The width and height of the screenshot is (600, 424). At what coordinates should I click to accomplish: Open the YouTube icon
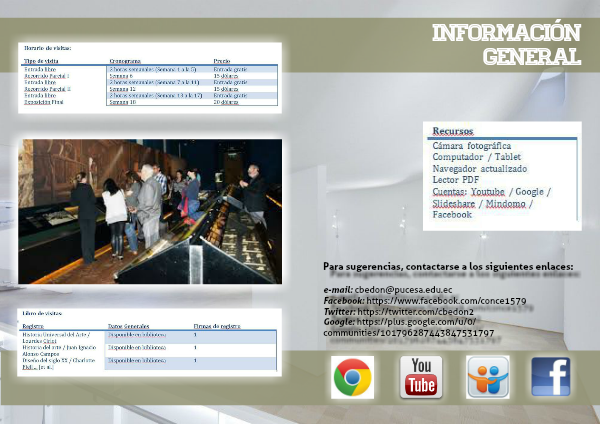[x=421, y=378]
